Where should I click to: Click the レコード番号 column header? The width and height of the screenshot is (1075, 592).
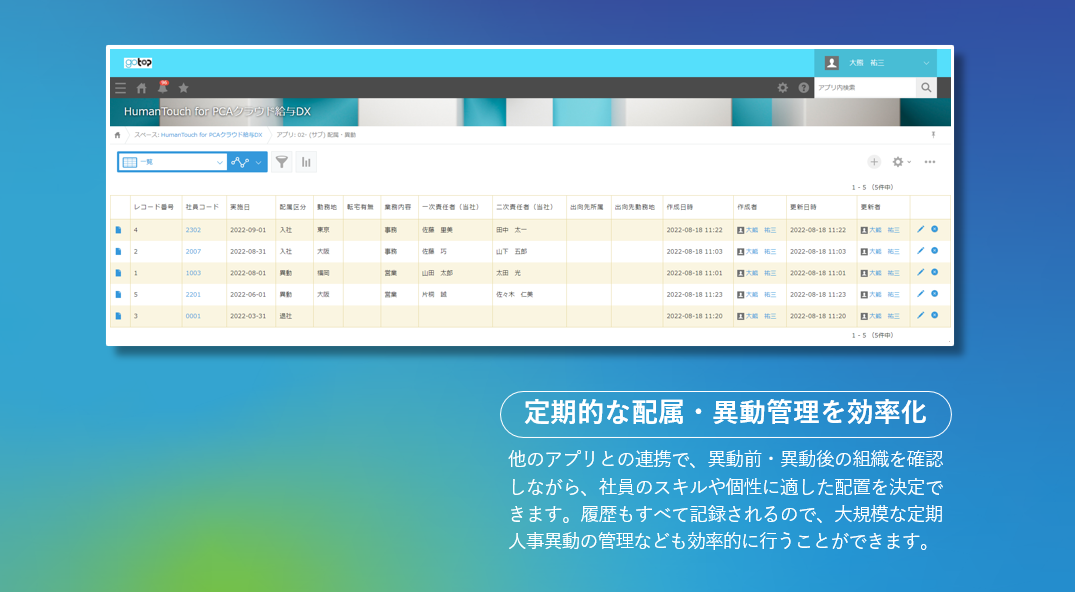154,207
